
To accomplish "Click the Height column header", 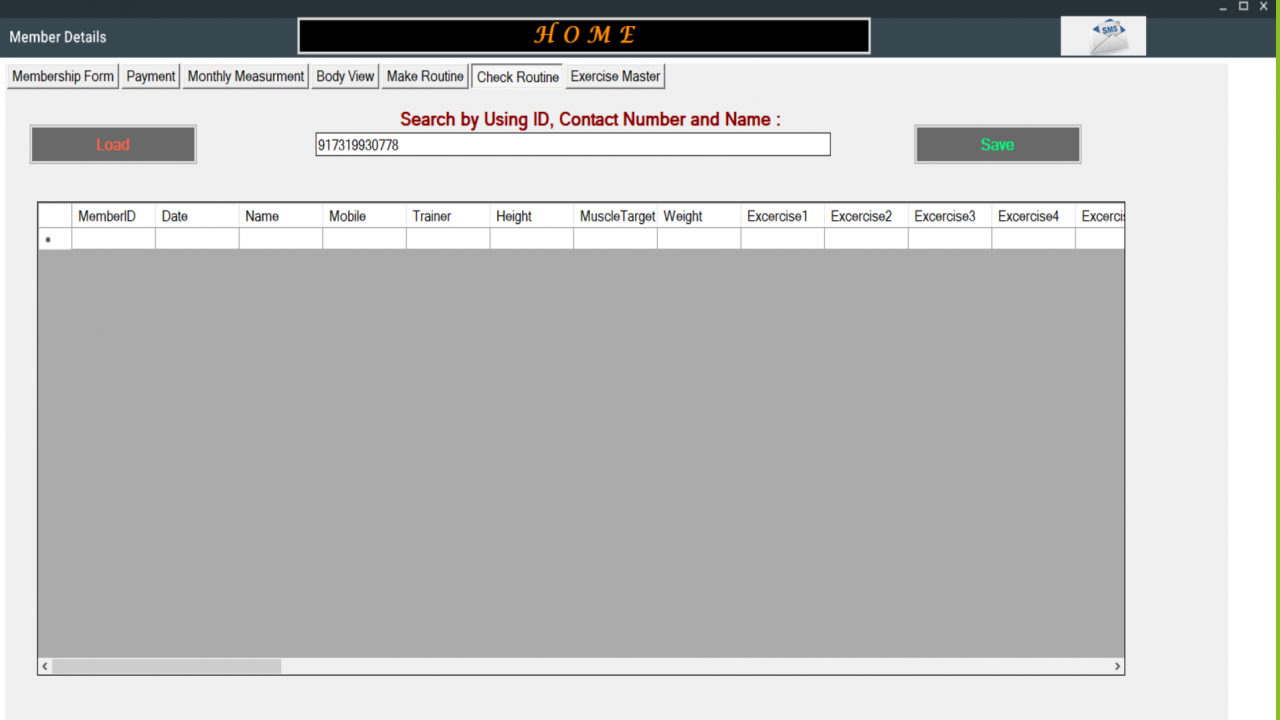I will click(532, 216).
